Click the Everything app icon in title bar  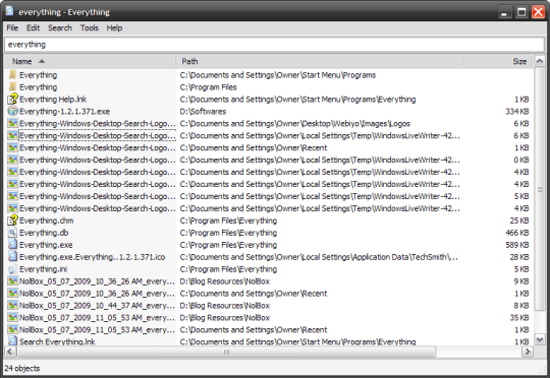(9, 12)
